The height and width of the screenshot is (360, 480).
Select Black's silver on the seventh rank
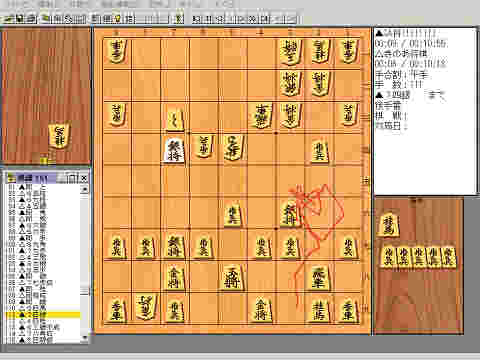pos(175,246)
